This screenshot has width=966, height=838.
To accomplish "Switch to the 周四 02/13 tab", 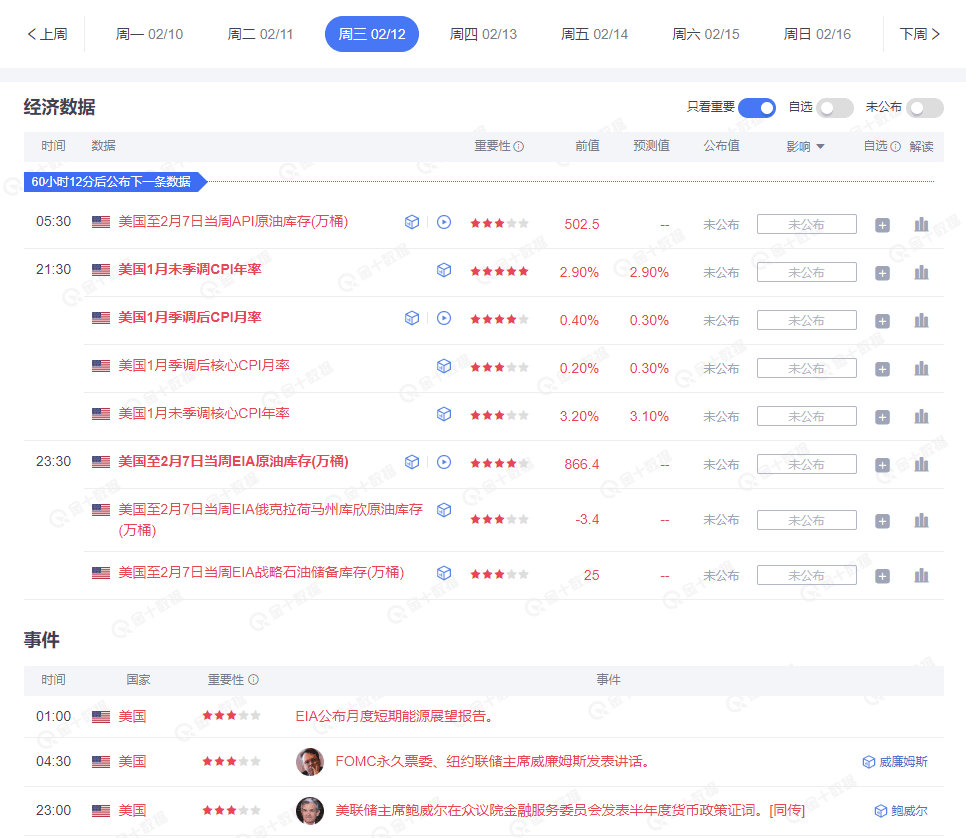I will click(483, 32).
